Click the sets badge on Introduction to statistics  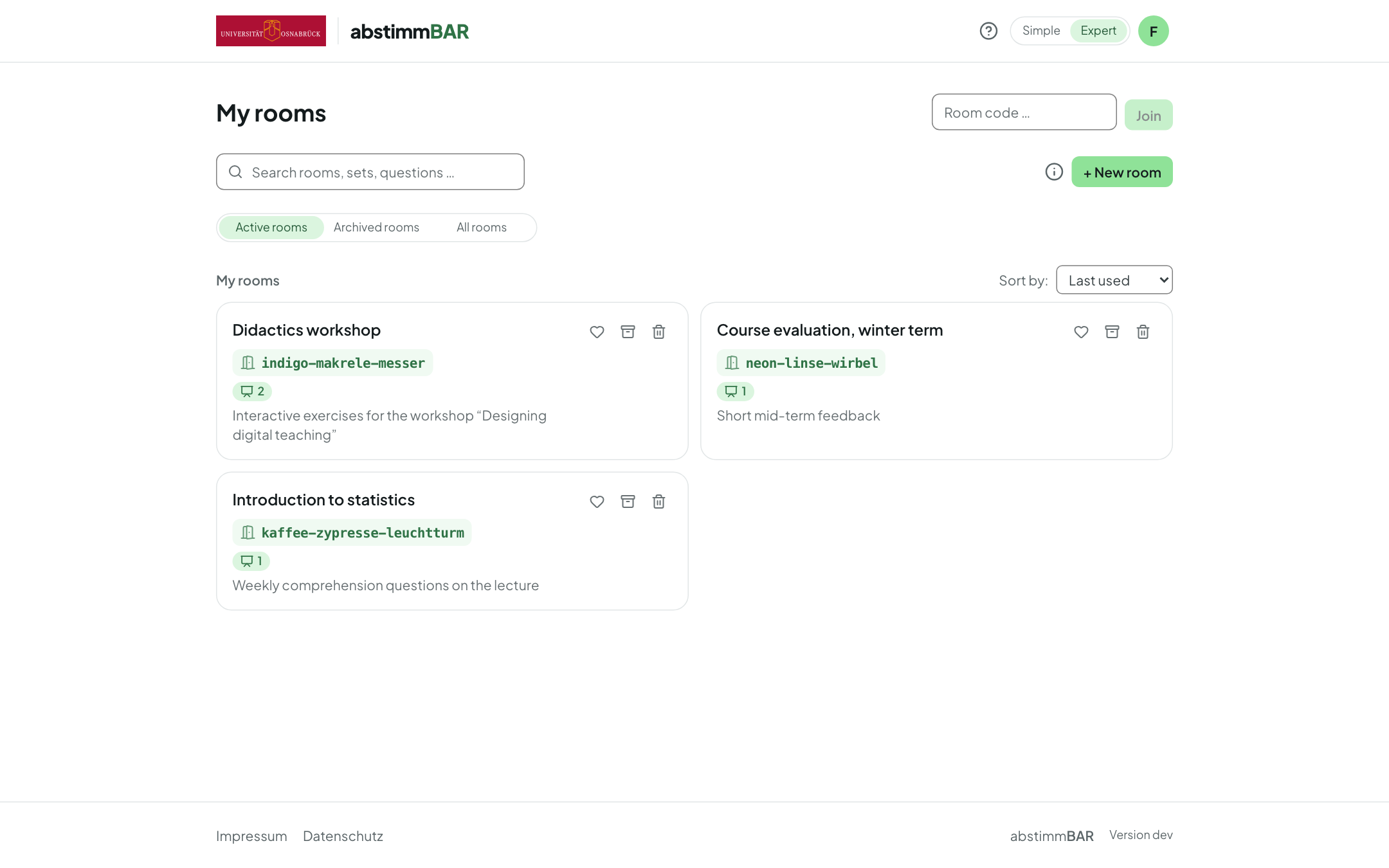[x=251, y=561]
